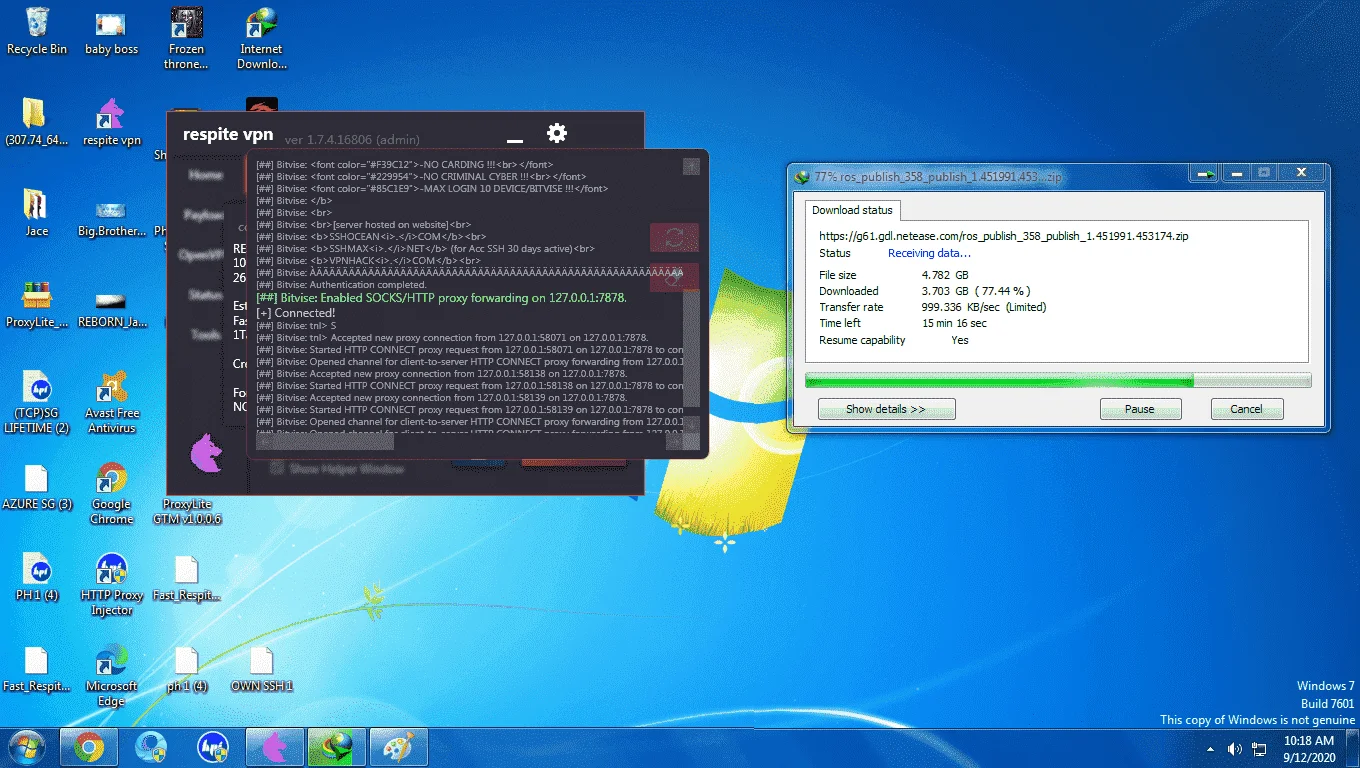Select ProxyLite GTM v1.0.0.6 desktop icon
The height and width of the screenshot is (768, 1360).
coord(187,510)
